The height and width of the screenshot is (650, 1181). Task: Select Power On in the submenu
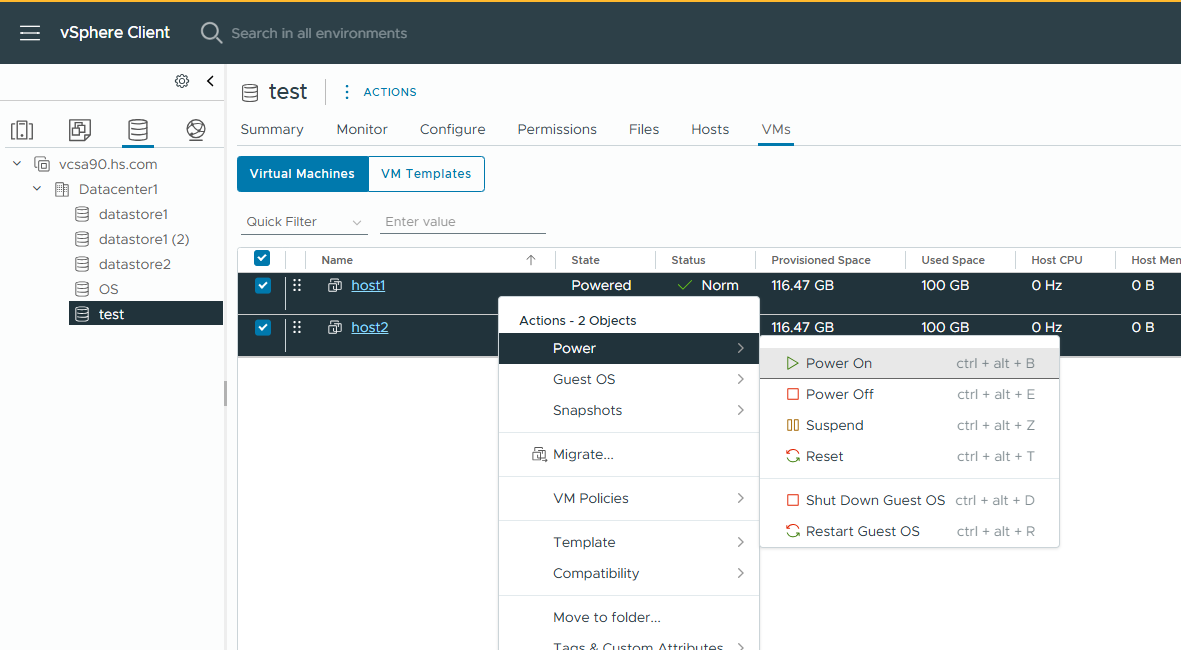click(910, 363)
